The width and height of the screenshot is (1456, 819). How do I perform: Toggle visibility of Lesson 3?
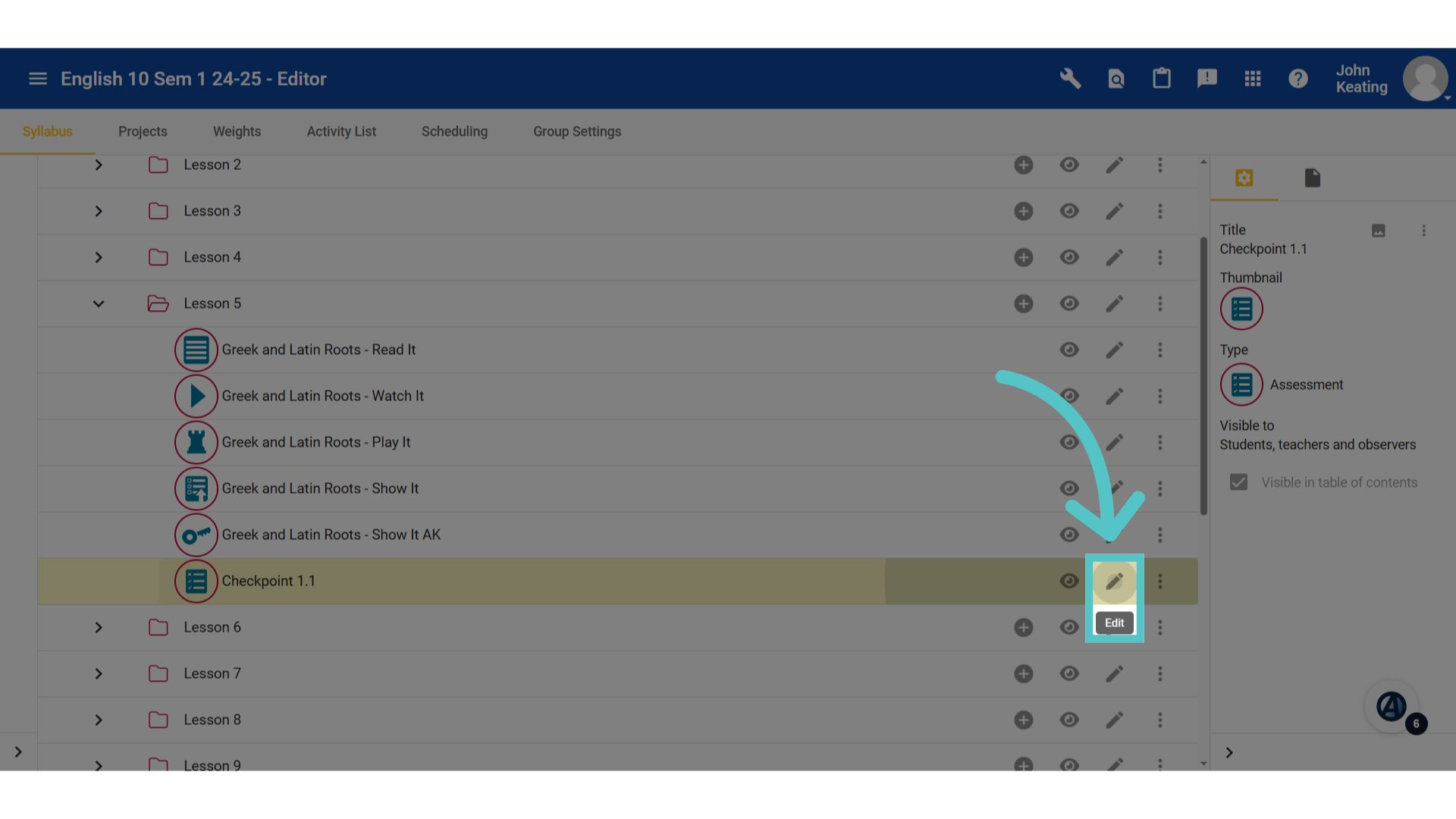1069,211
